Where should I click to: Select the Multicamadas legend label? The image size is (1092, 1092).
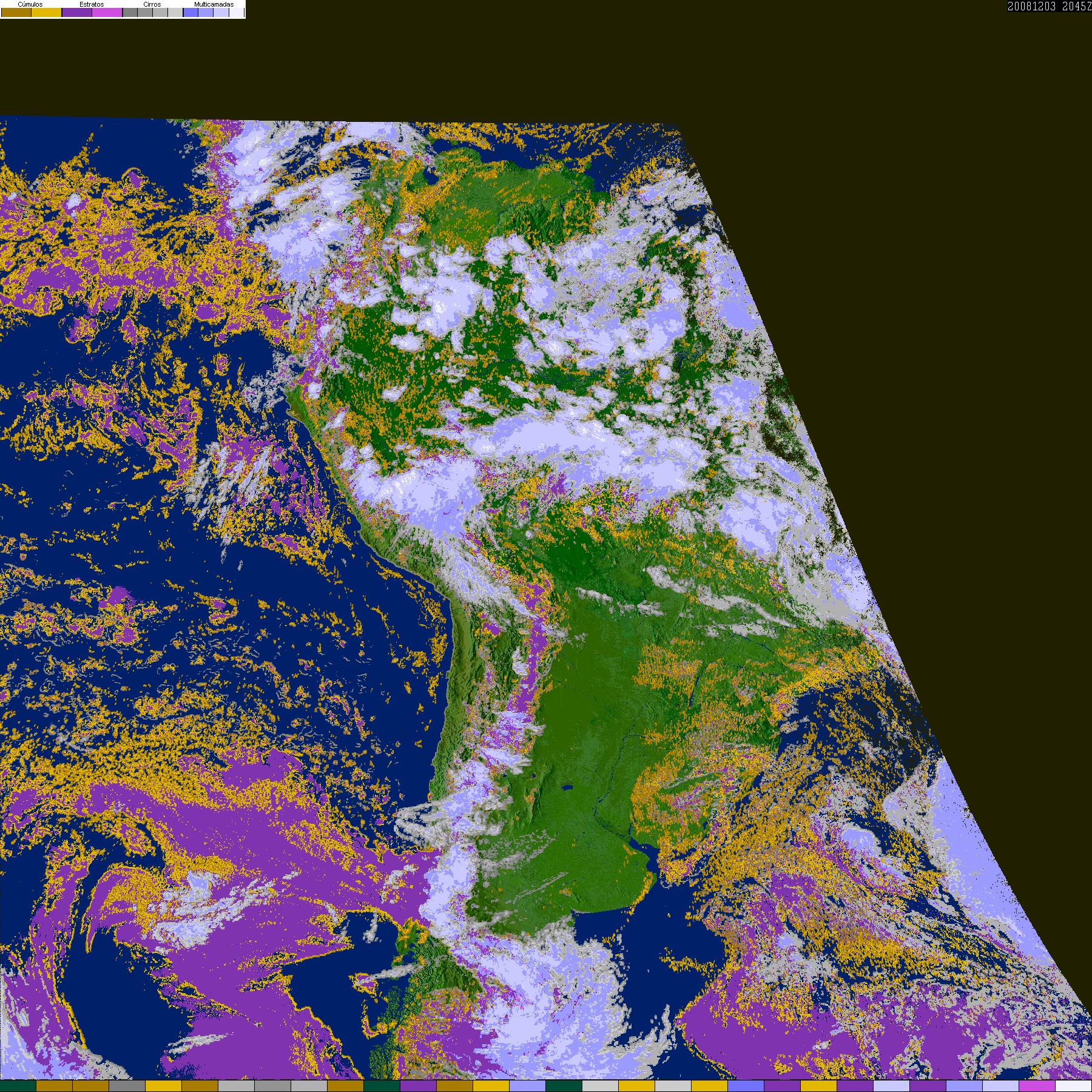pyautogui.click(x=214, y=4)
